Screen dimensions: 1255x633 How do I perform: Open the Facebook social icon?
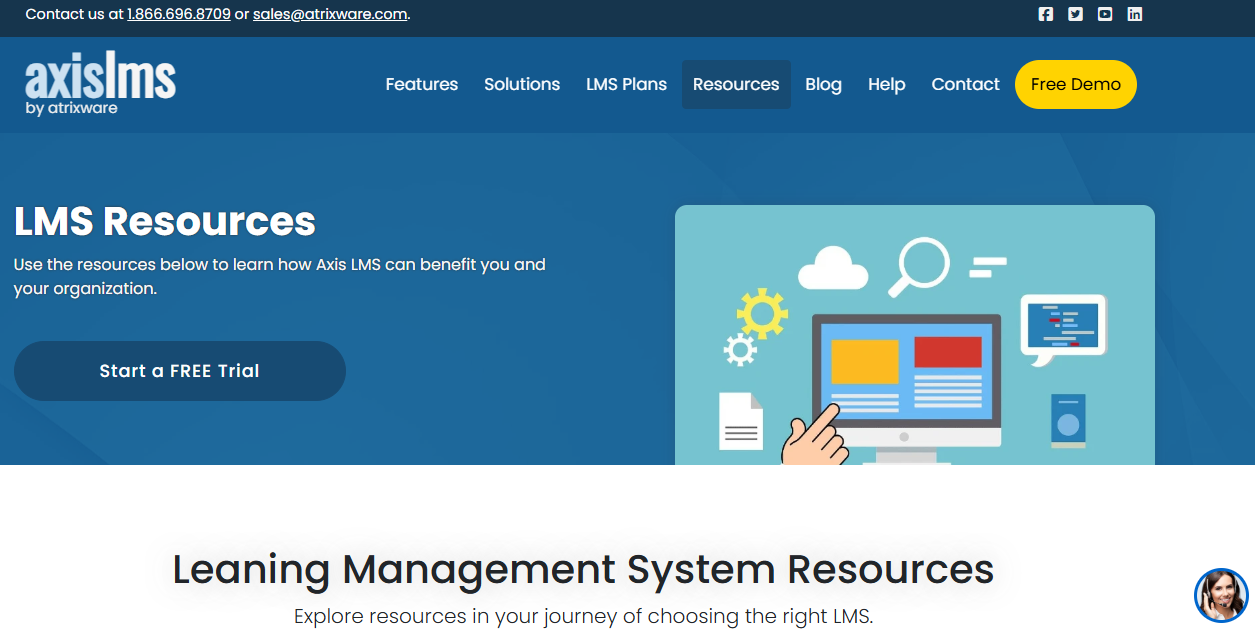[1045, 14]
